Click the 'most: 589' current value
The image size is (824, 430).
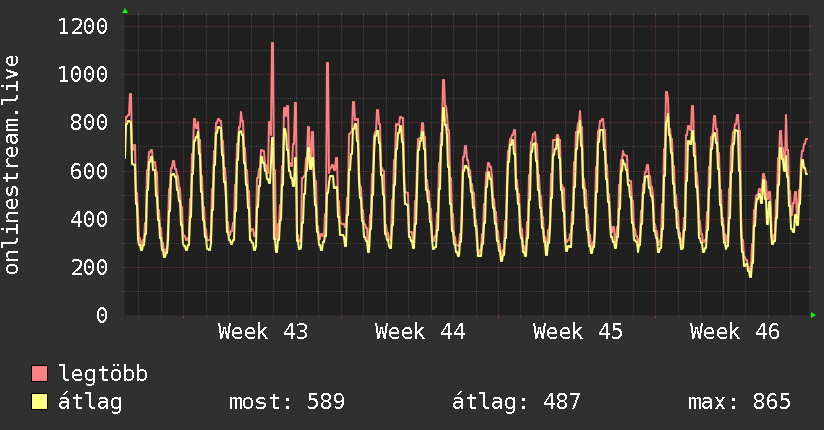[287, 402]
